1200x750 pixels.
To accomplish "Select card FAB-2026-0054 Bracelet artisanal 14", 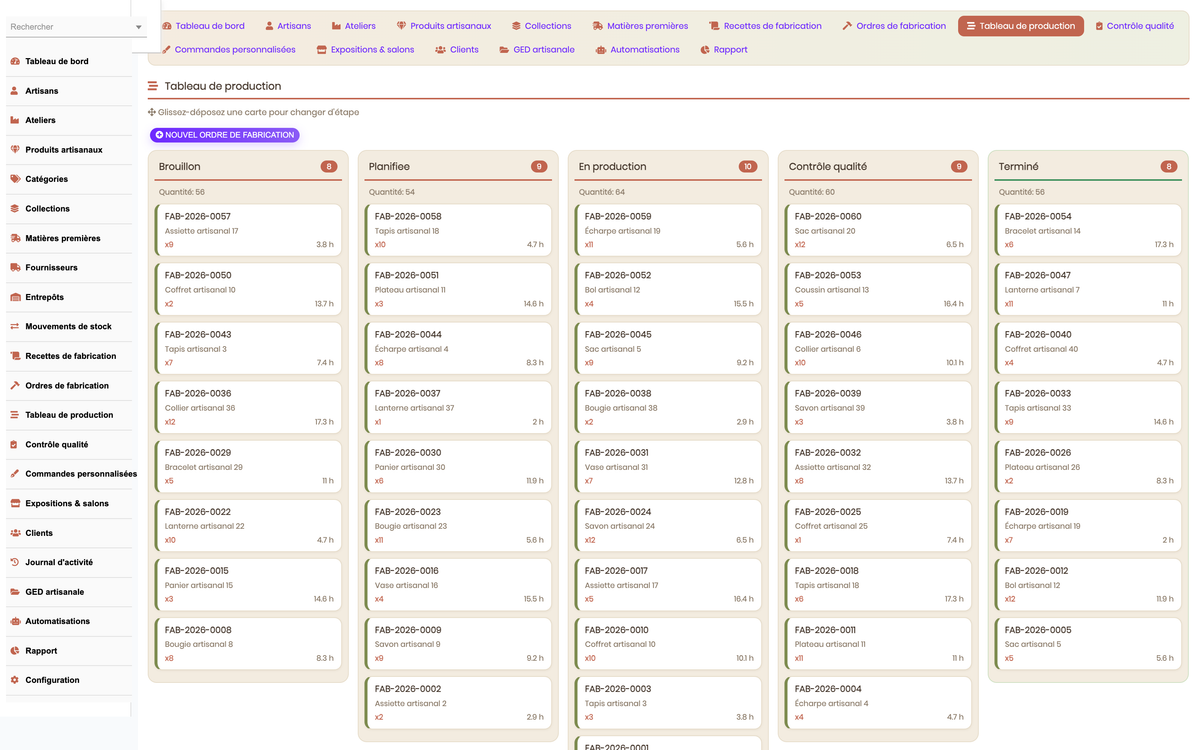I will (x=1088, y=230).
